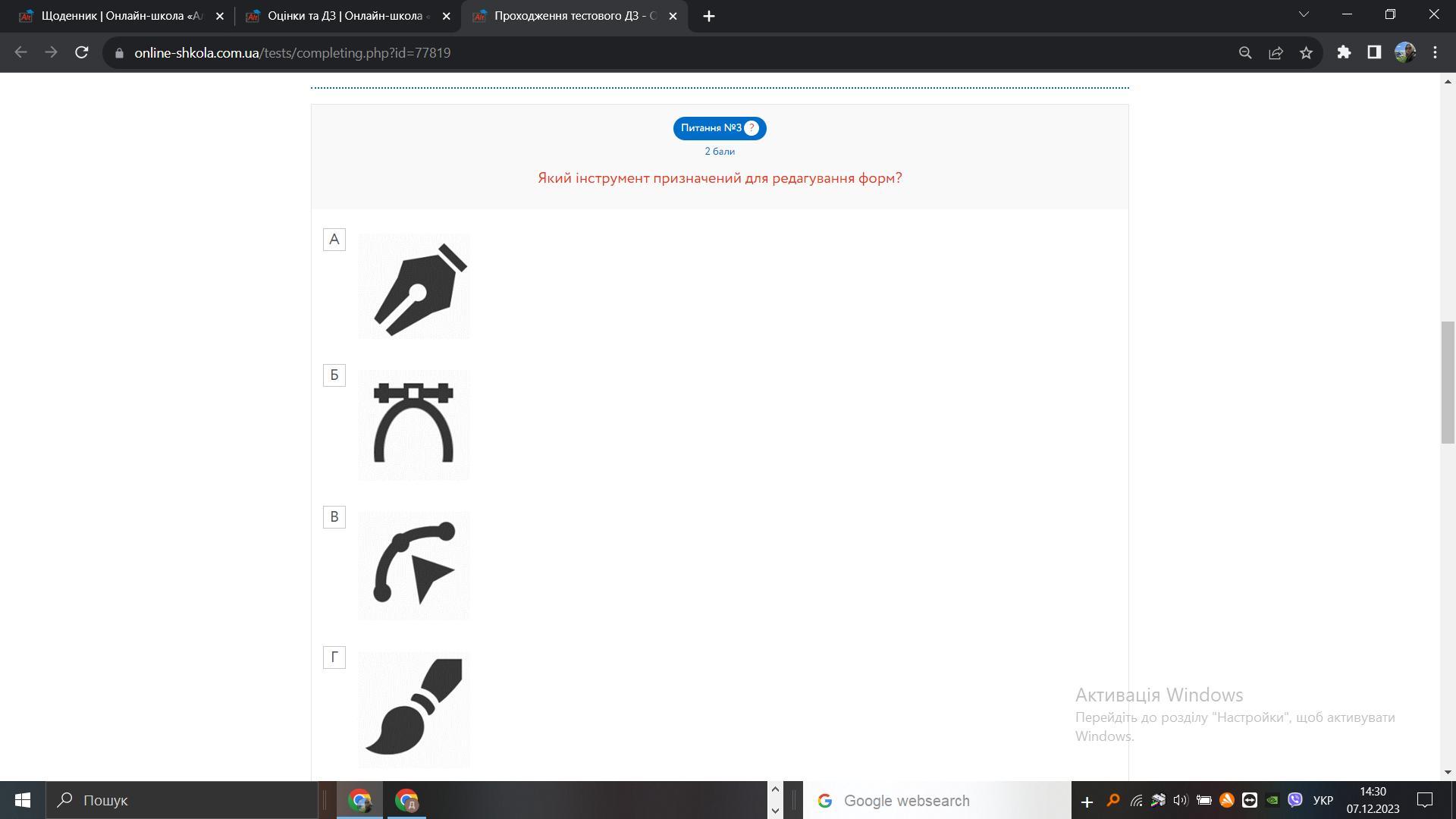The height and width of the screenshot is (819, 1456).
Task: View site information lock icon
Action: (x=119, y=53)
